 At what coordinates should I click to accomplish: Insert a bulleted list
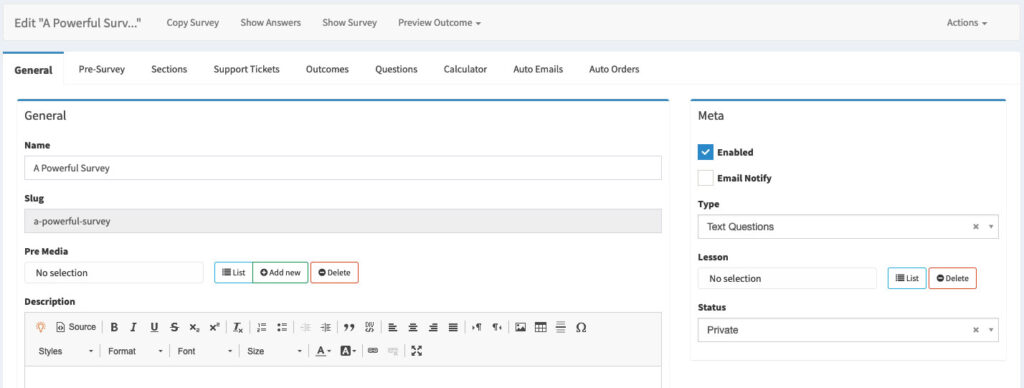[x=282, y=327]
